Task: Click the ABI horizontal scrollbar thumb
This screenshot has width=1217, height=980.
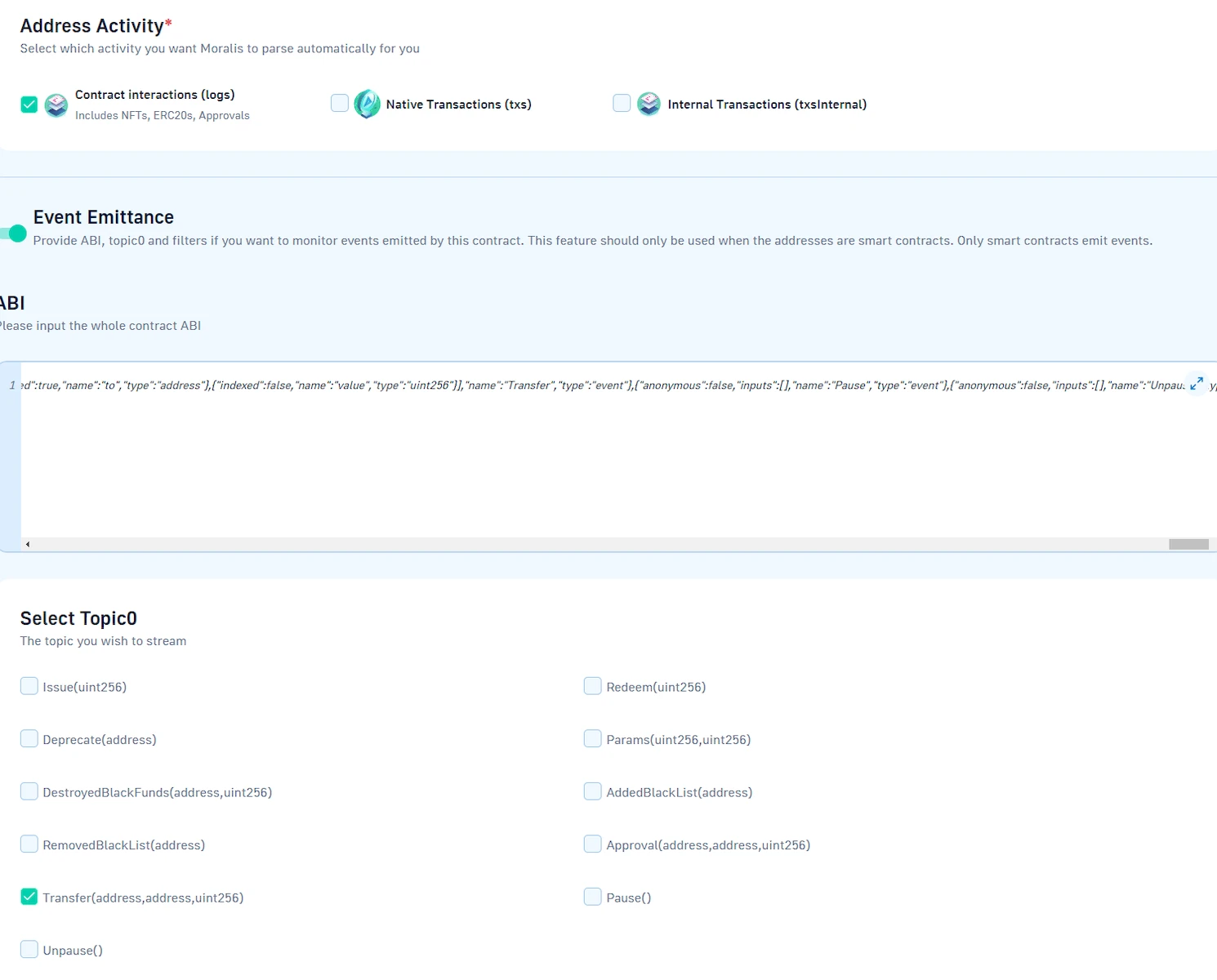Action: 1188,544
